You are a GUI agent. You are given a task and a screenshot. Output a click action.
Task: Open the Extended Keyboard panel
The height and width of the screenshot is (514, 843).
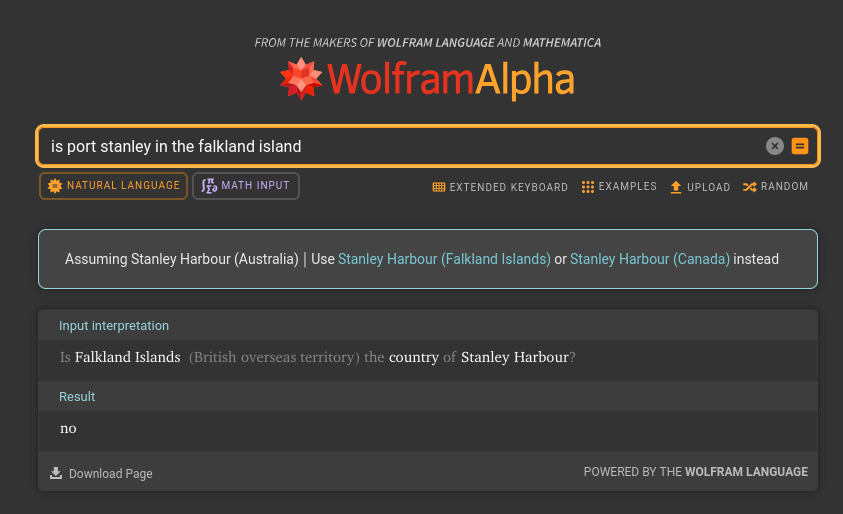508,187
